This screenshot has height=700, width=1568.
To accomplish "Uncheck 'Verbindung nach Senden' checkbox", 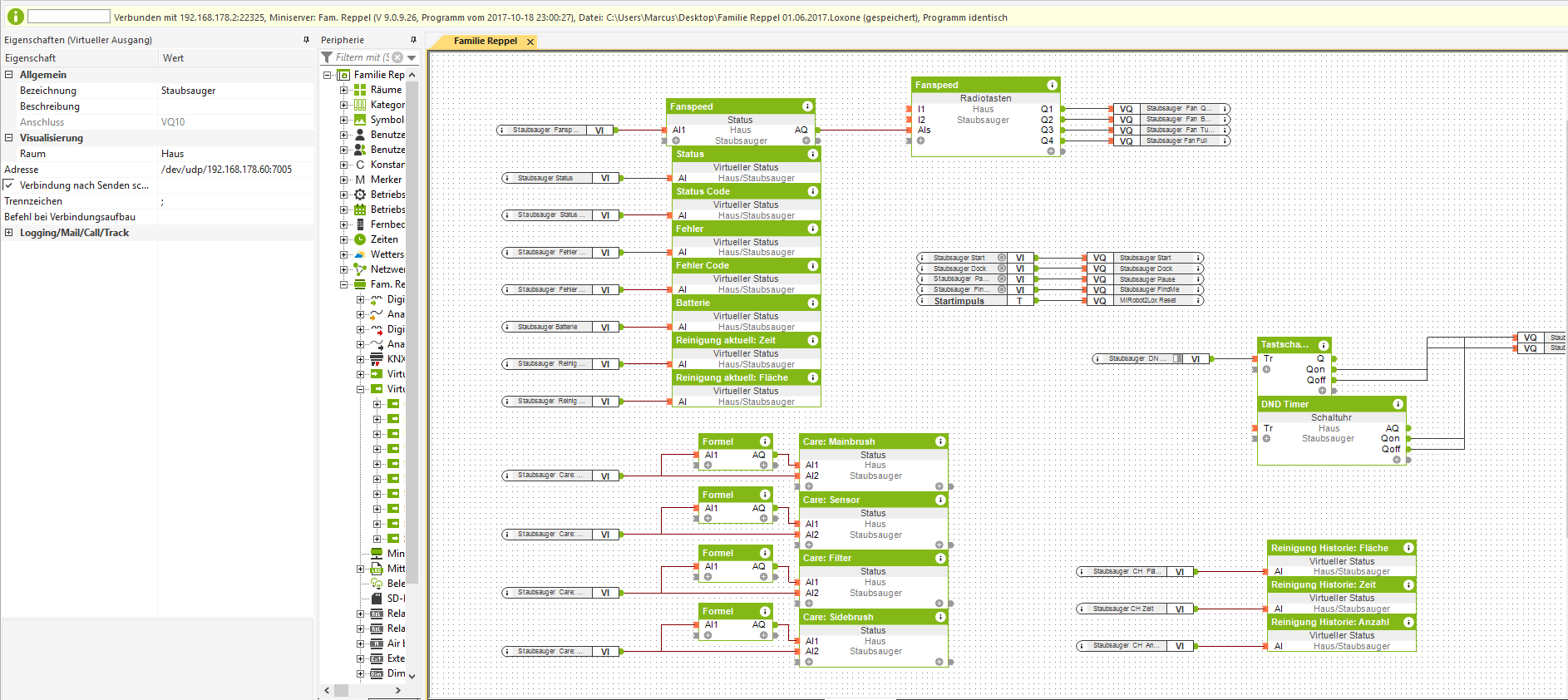I will click(9, 185).
